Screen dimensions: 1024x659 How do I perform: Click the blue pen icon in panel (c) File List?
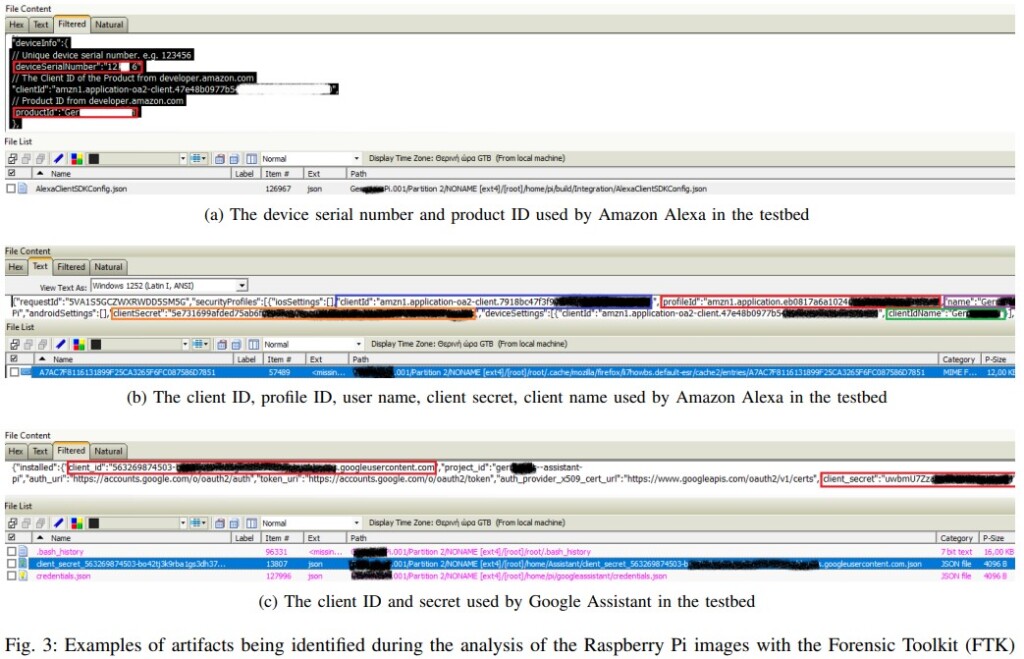click(x=58, y=523)
